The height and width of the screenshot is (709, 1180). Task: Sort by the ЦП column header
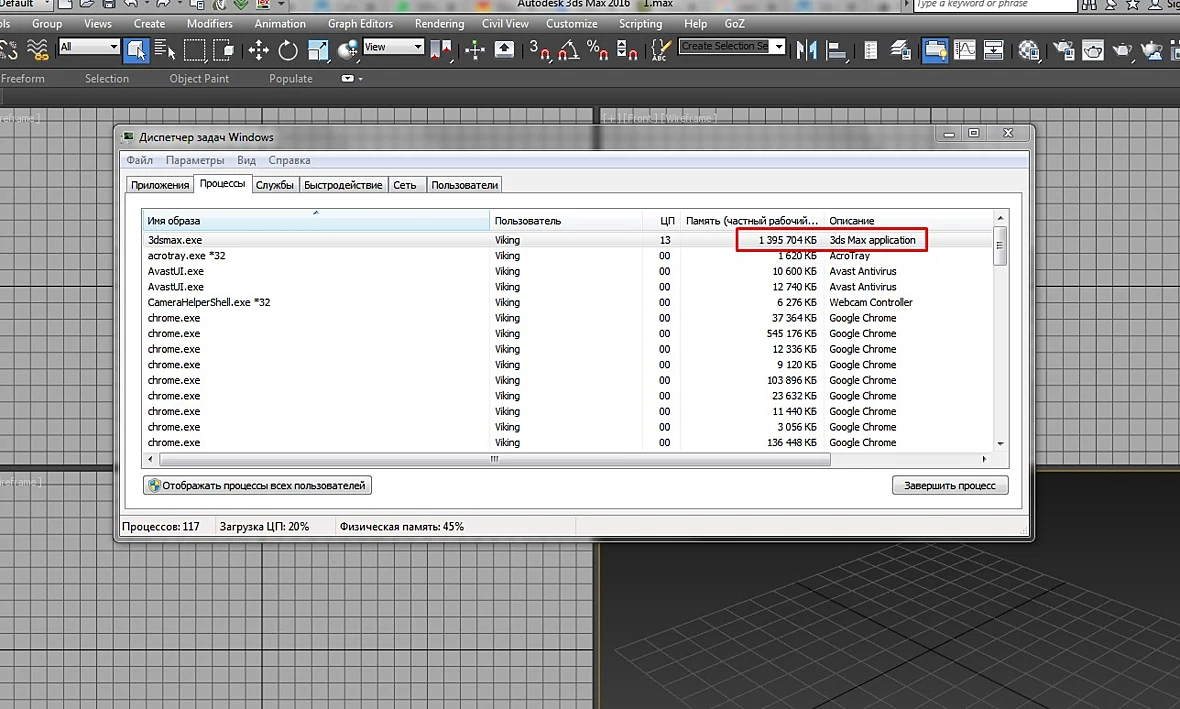pyautogui.click(x=661, y=221)
